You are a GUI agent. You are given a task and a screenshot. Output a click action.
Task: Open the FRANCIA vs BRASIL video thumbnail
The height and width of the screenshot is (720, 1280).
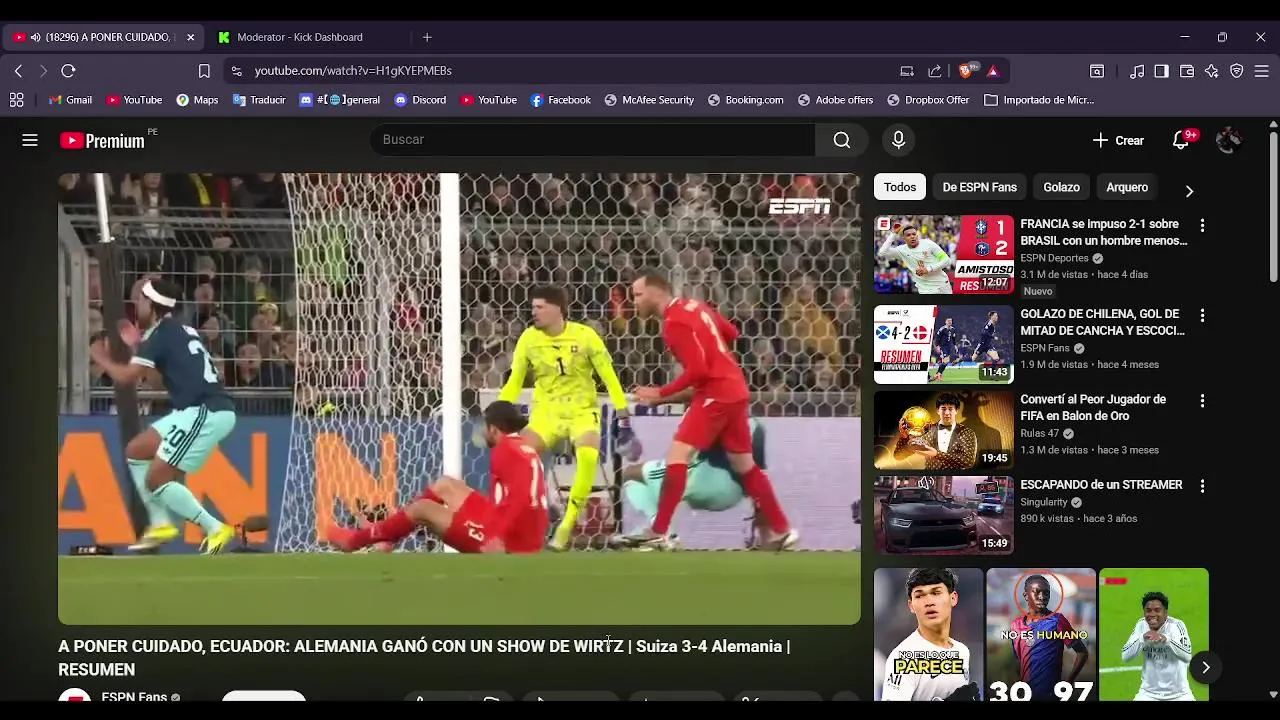pyautogui.click(x=944, y=254)
